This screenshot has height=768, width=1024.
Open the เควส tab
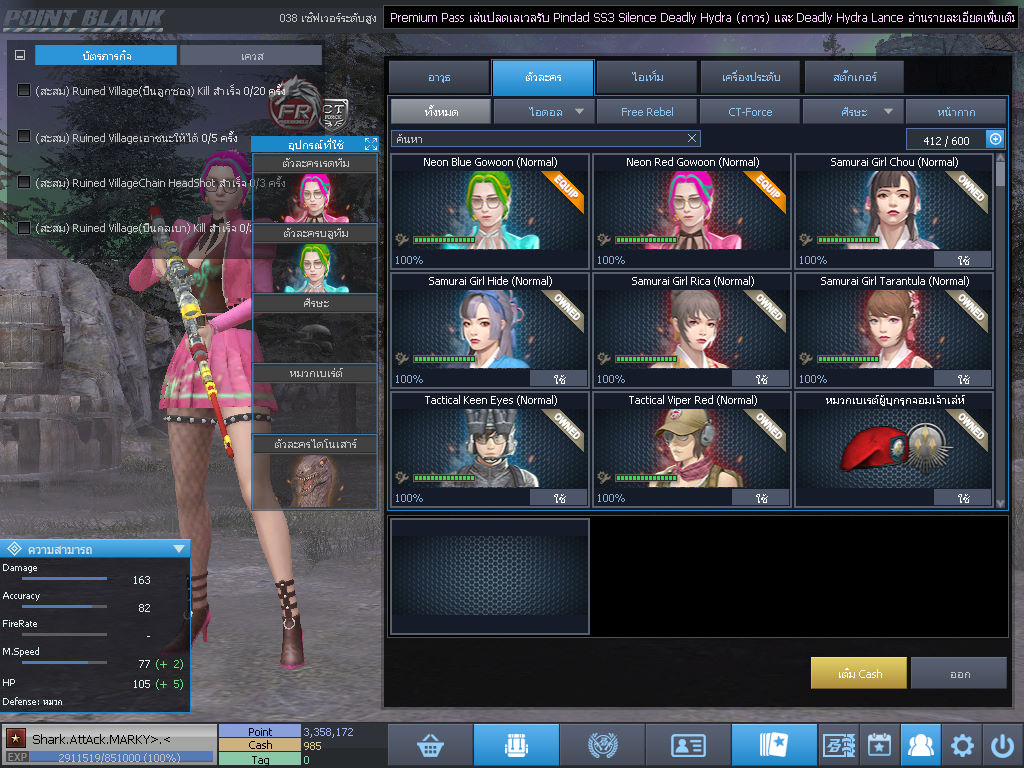251,56
